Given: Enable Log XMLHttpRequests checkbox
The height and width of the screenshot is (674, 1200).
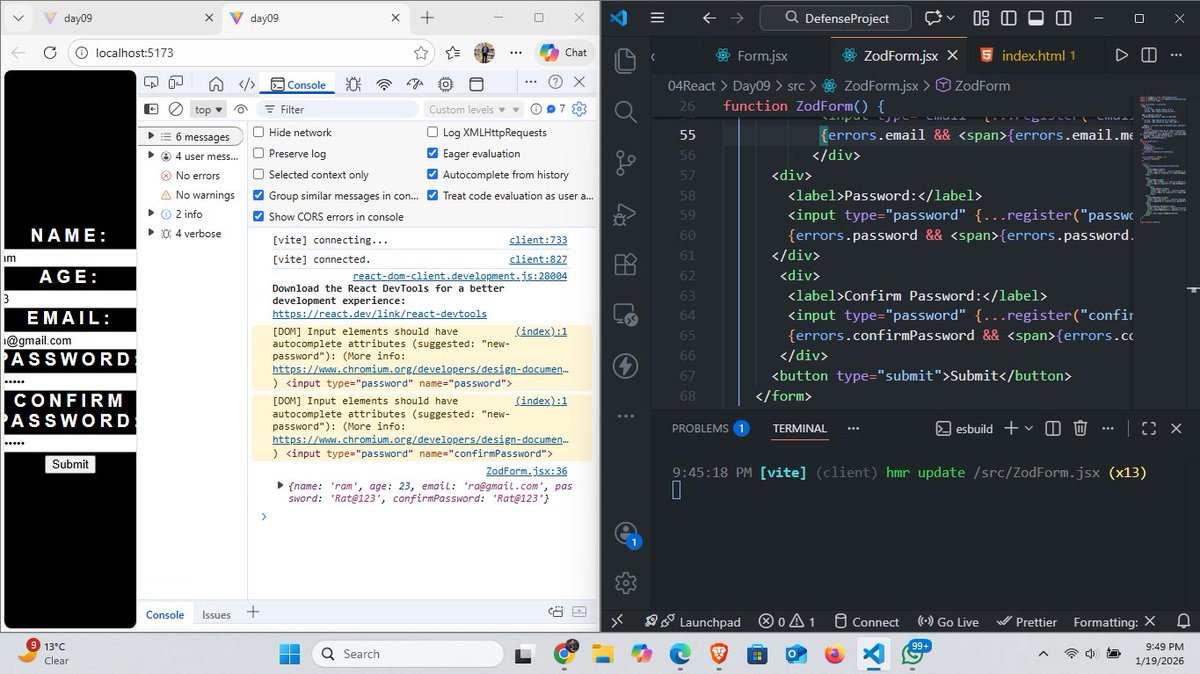Looking at the screenshot, I should 433,132.
